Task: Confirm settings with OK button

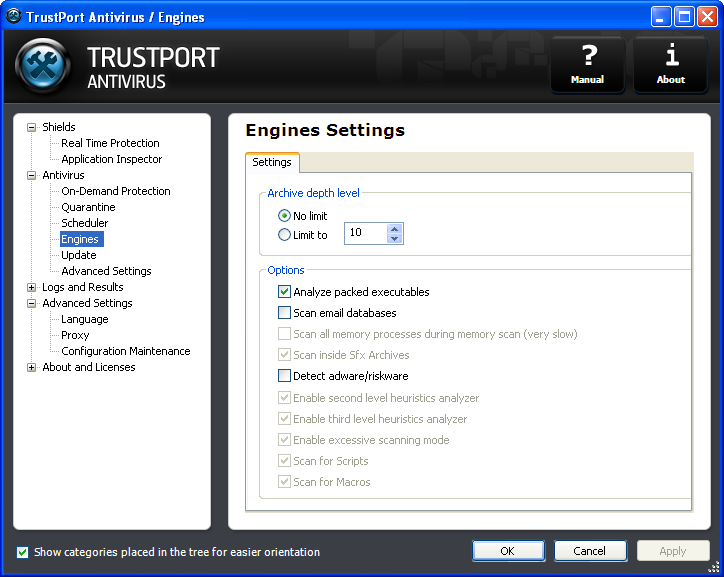Action: click(x=508, y=551)
